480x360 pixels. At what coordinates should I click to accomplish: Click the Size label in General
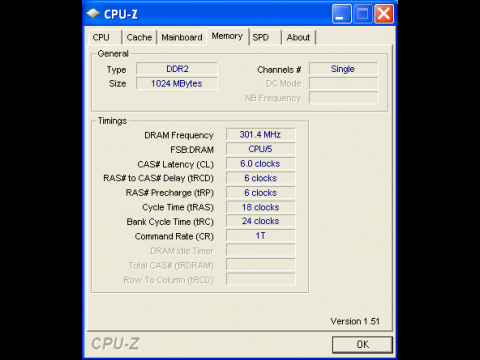(x=117, y=84)
